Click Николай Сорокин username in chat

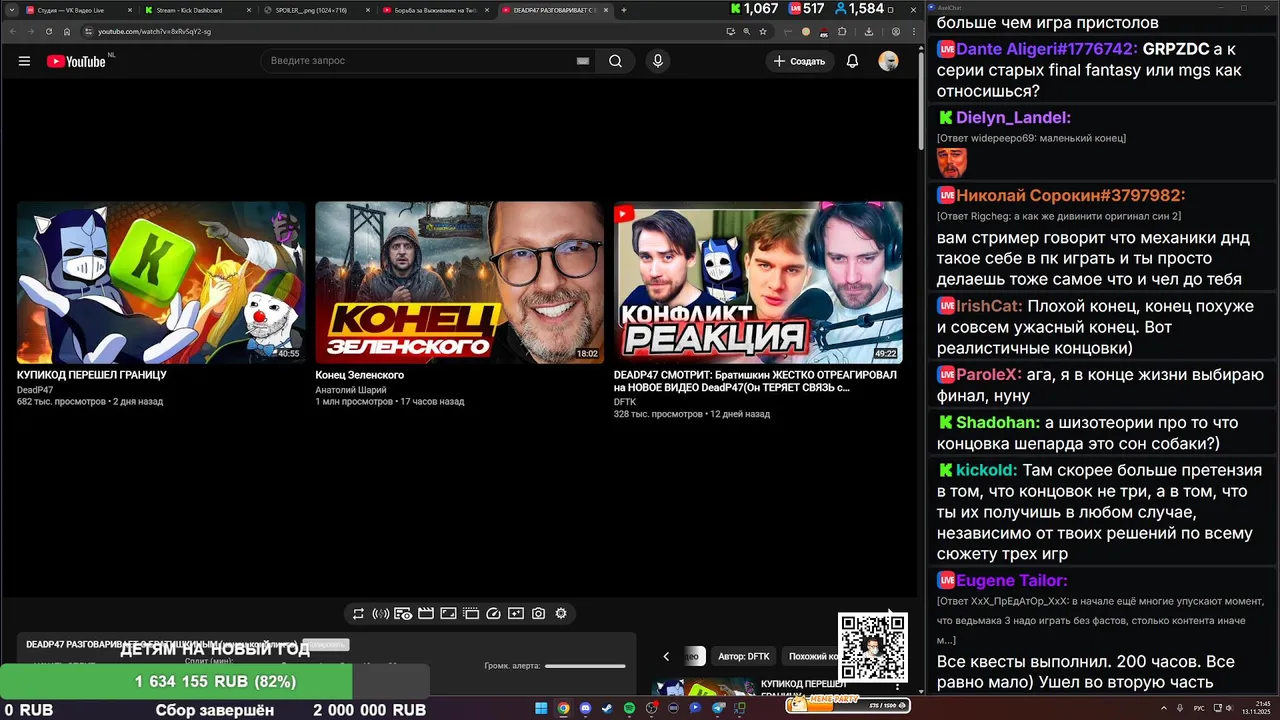pyautogui.click(x=1070, y=195)
